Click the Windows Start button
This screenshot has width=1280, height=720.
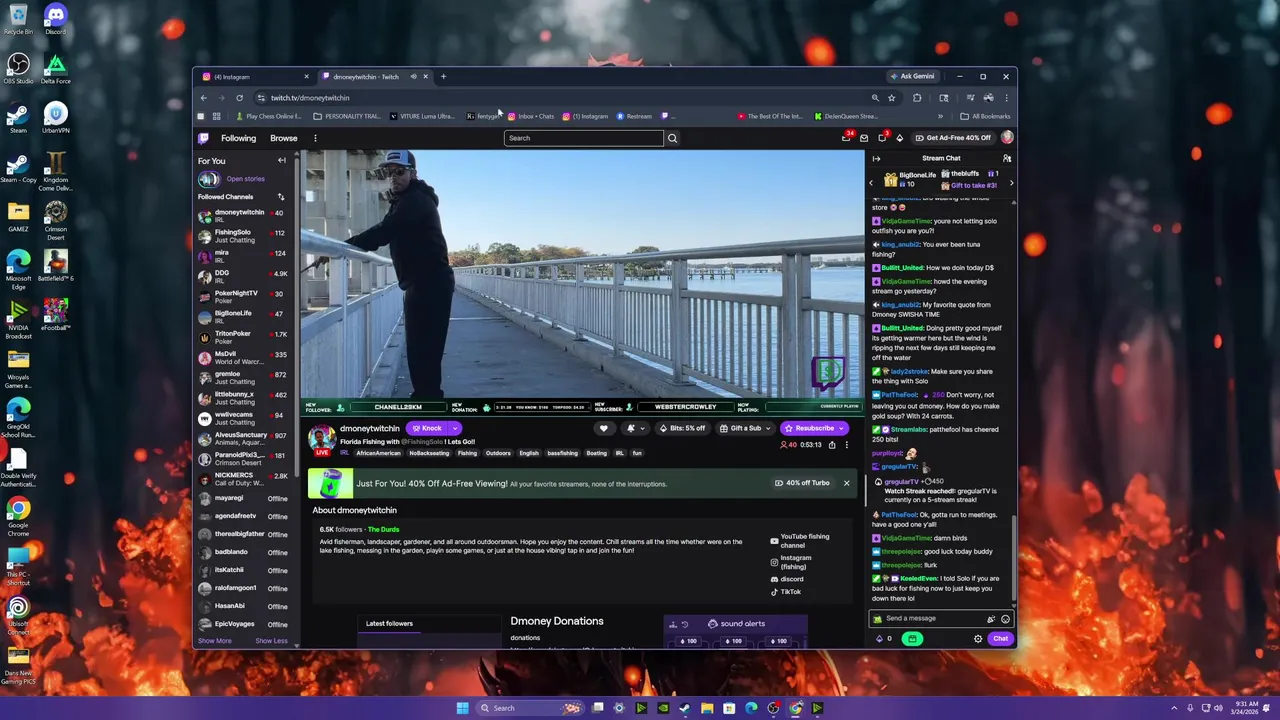(x=462, y=708)
